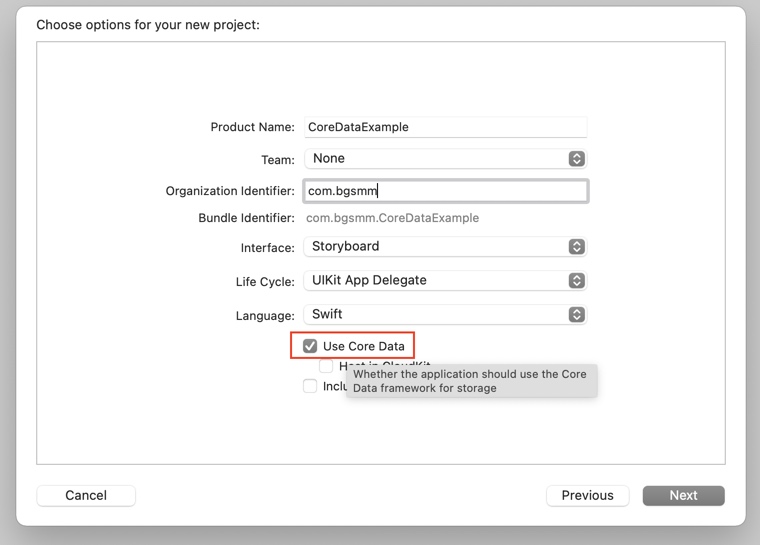Click into the Product Name field
This screenshot has width=760, height=545.
(x=445, y=127)
